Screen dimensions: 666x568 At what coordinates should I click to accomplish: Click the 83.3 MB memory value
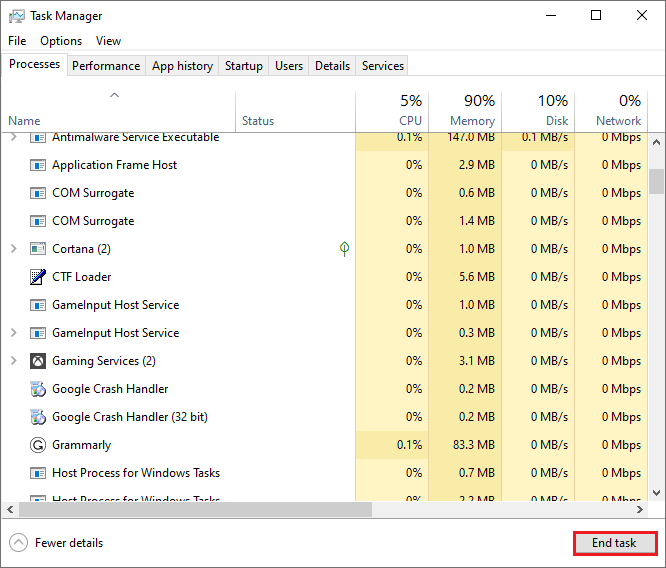click(474, 445)
